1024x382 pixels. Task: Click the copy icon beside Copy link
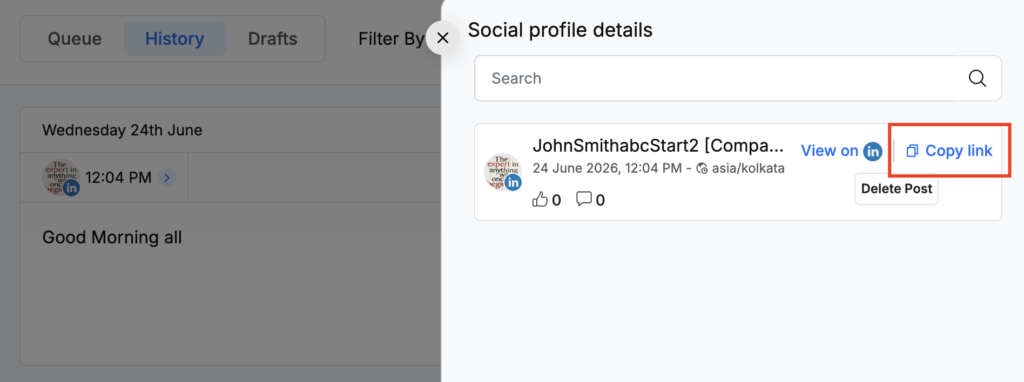pos(912,151)
